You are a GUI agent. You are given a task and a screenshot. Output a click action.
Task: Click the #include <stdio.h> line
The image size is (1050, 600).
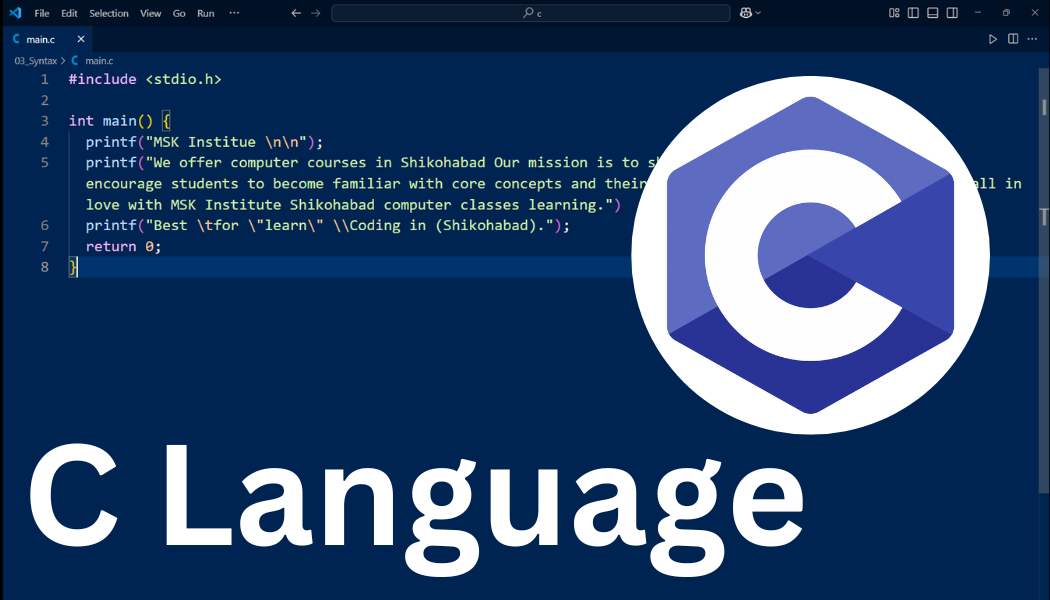coord(145,79)
